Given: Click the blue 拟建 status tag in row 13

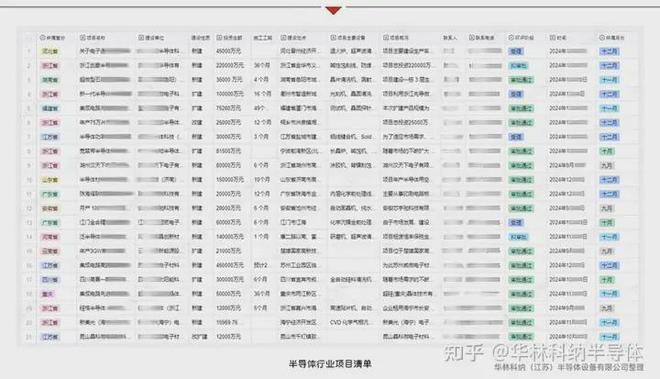Looking at the screenshot, I should (x=516, y=222).
